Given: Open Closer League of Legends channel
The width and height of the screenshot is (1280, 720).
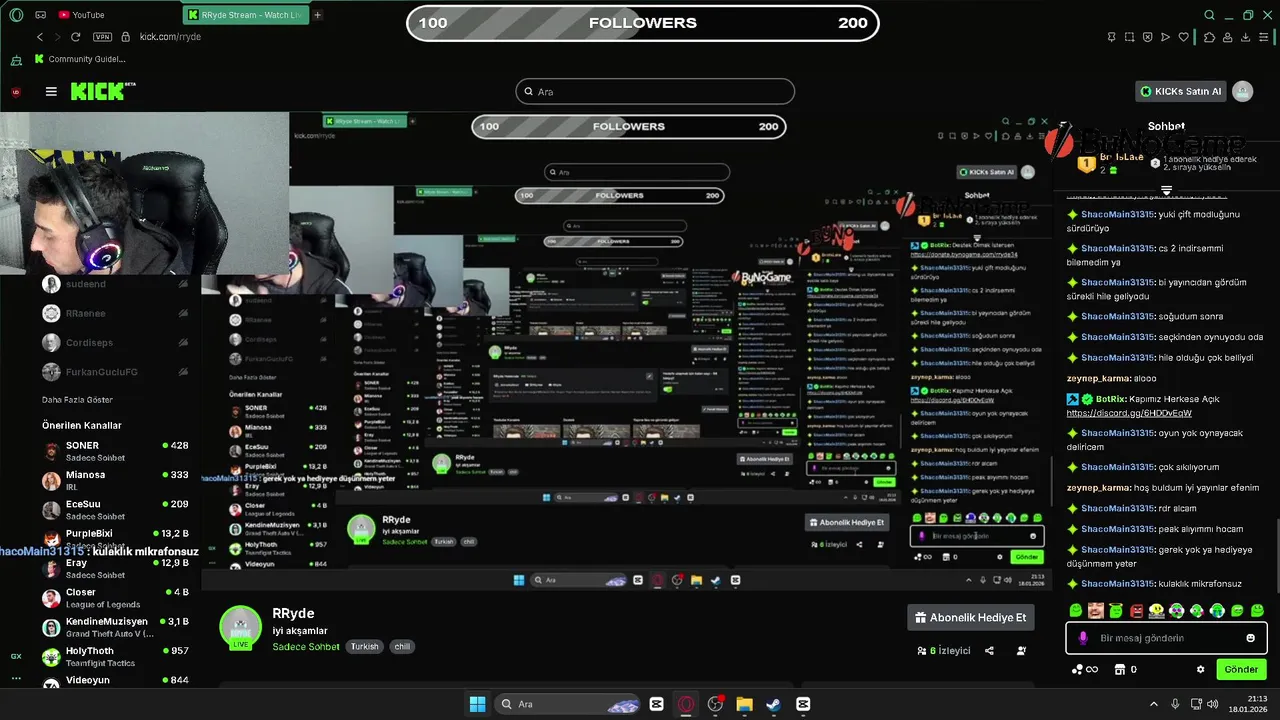Looking at the screenshot, I should point(115,598).
